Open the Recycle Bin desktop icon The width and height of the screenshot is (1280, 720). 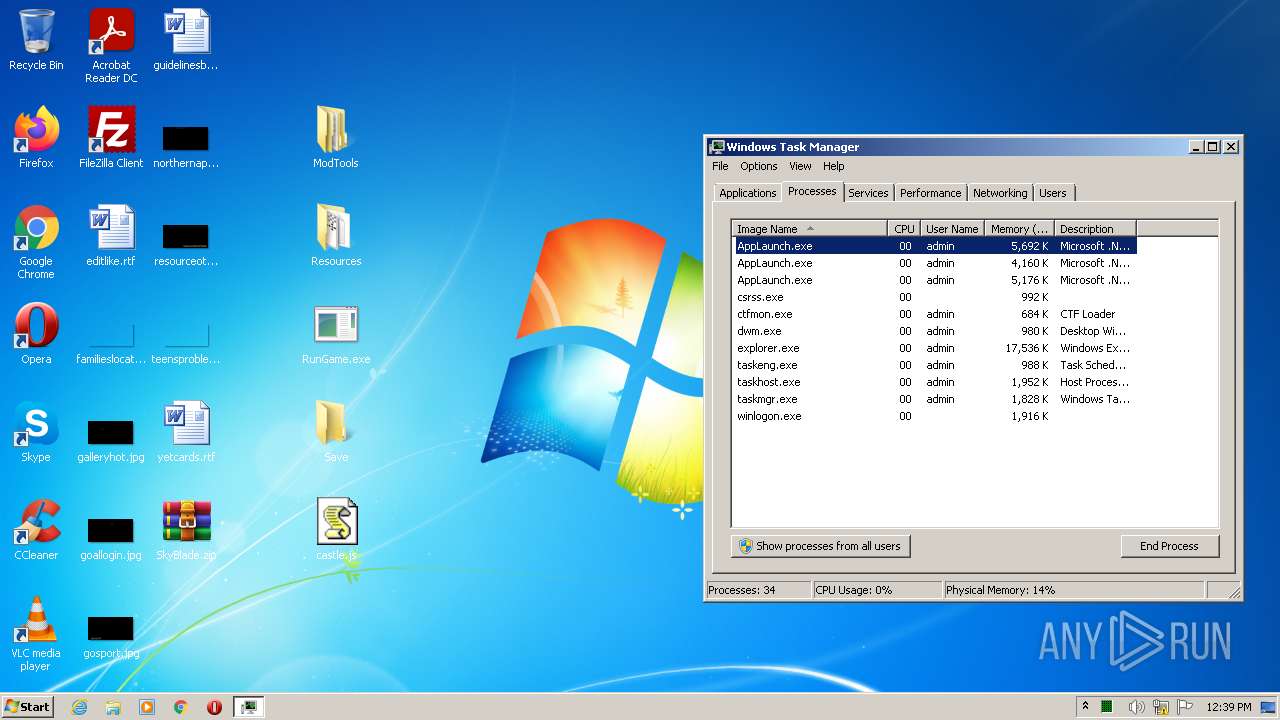36,40
